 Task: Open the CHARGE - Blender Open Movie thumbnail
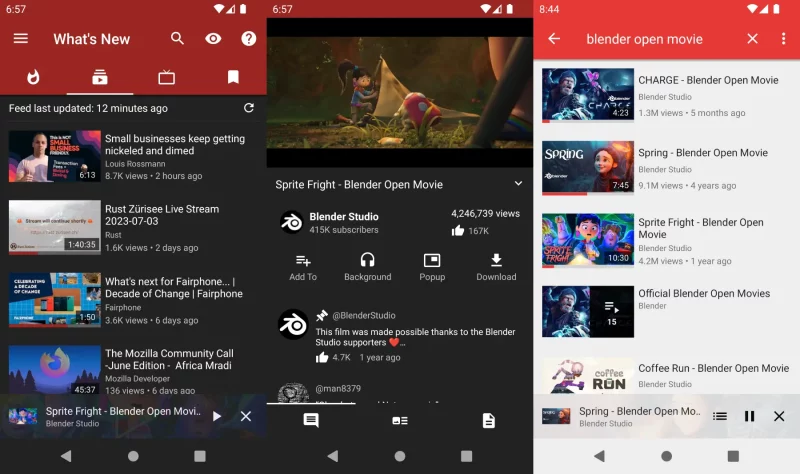(587, 95)
